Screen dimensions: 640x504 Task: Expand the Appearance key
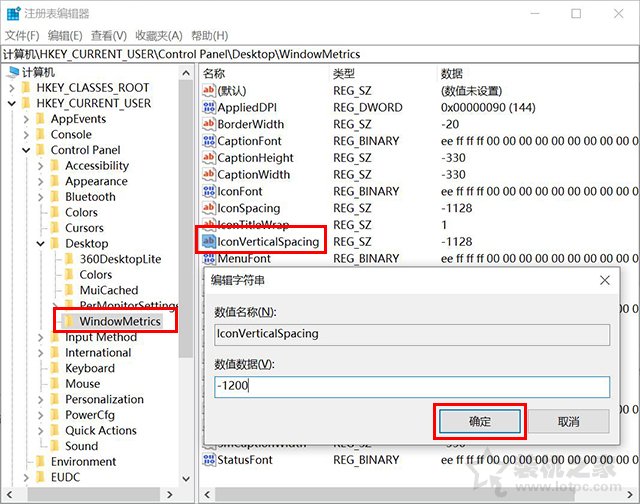click(x=40, y=181)
